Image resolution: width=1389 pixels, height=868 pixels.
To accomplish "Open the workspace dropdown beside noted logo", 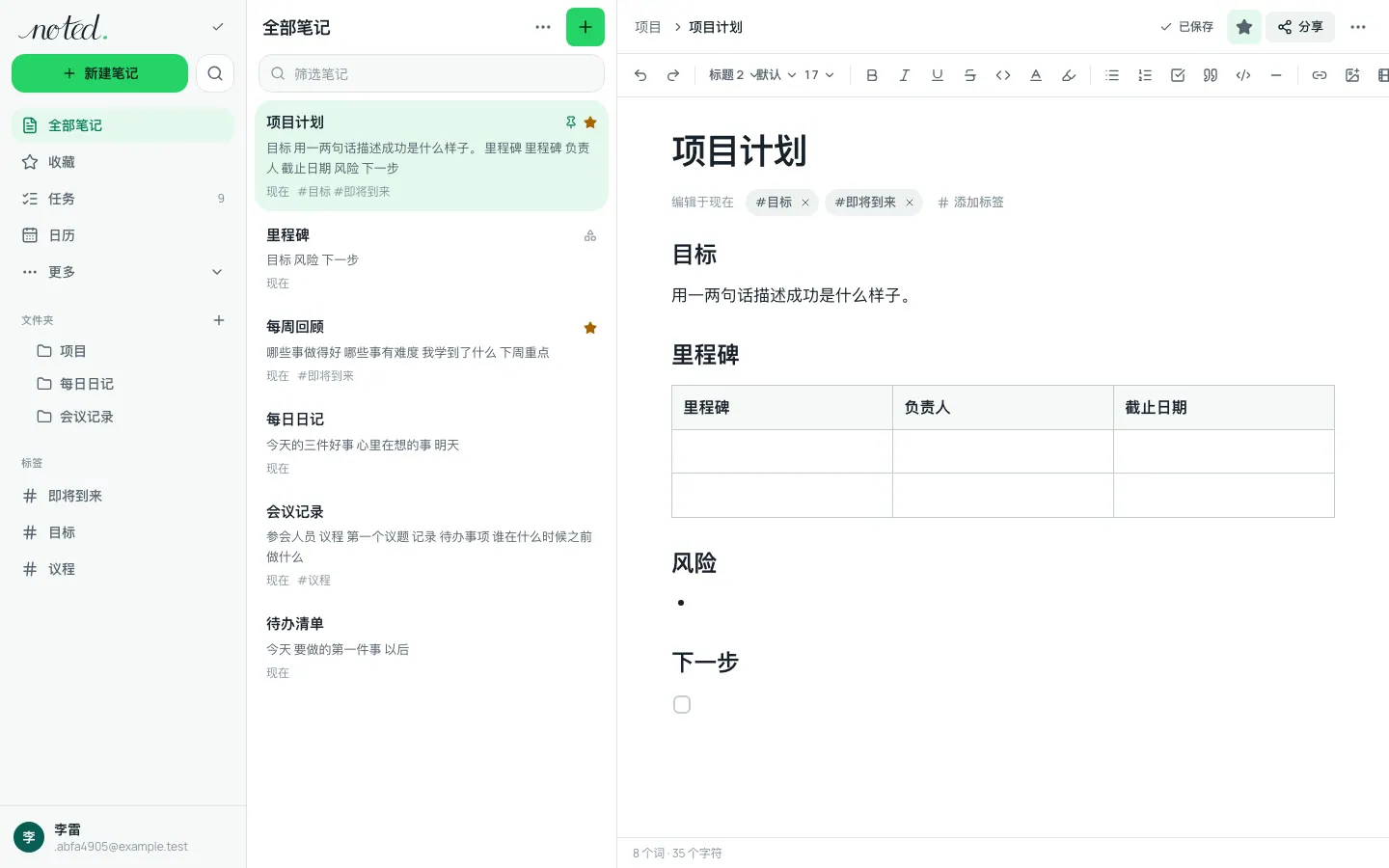I will click(x=218, y=27).
